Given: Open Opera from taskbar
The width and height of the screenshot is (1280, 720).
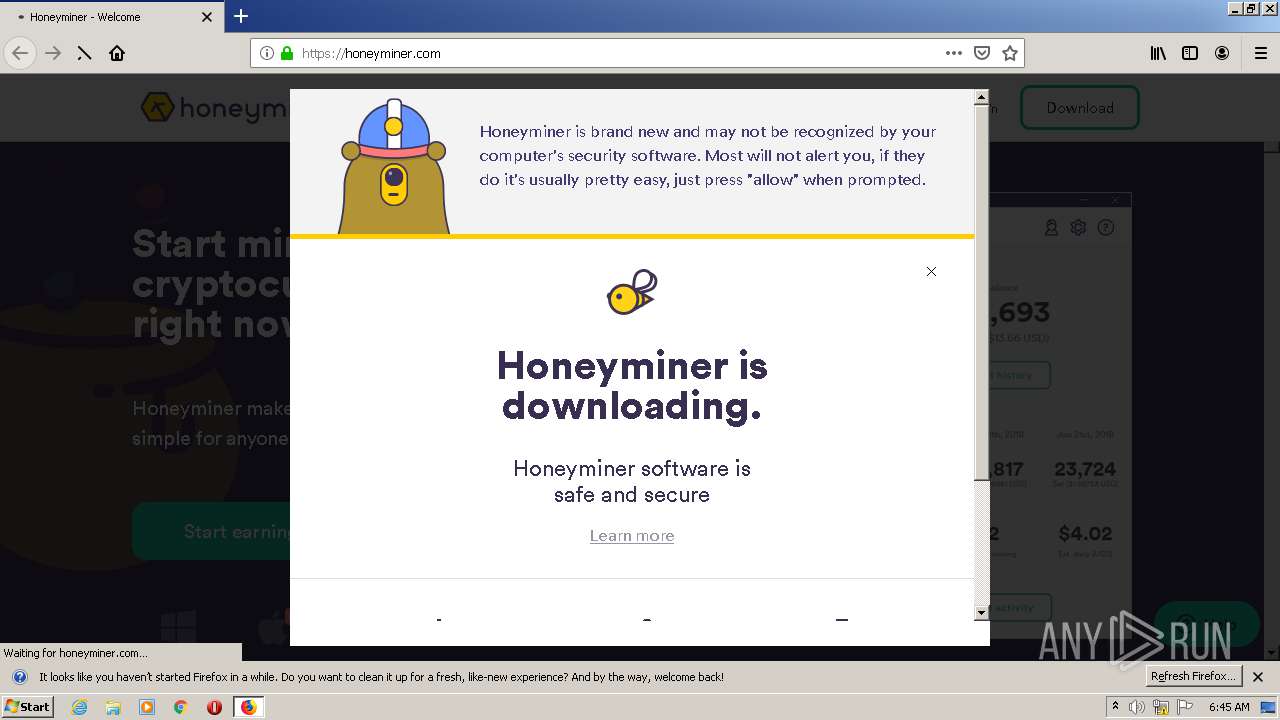Looking at the screenshot, I should tap(214, 707).
